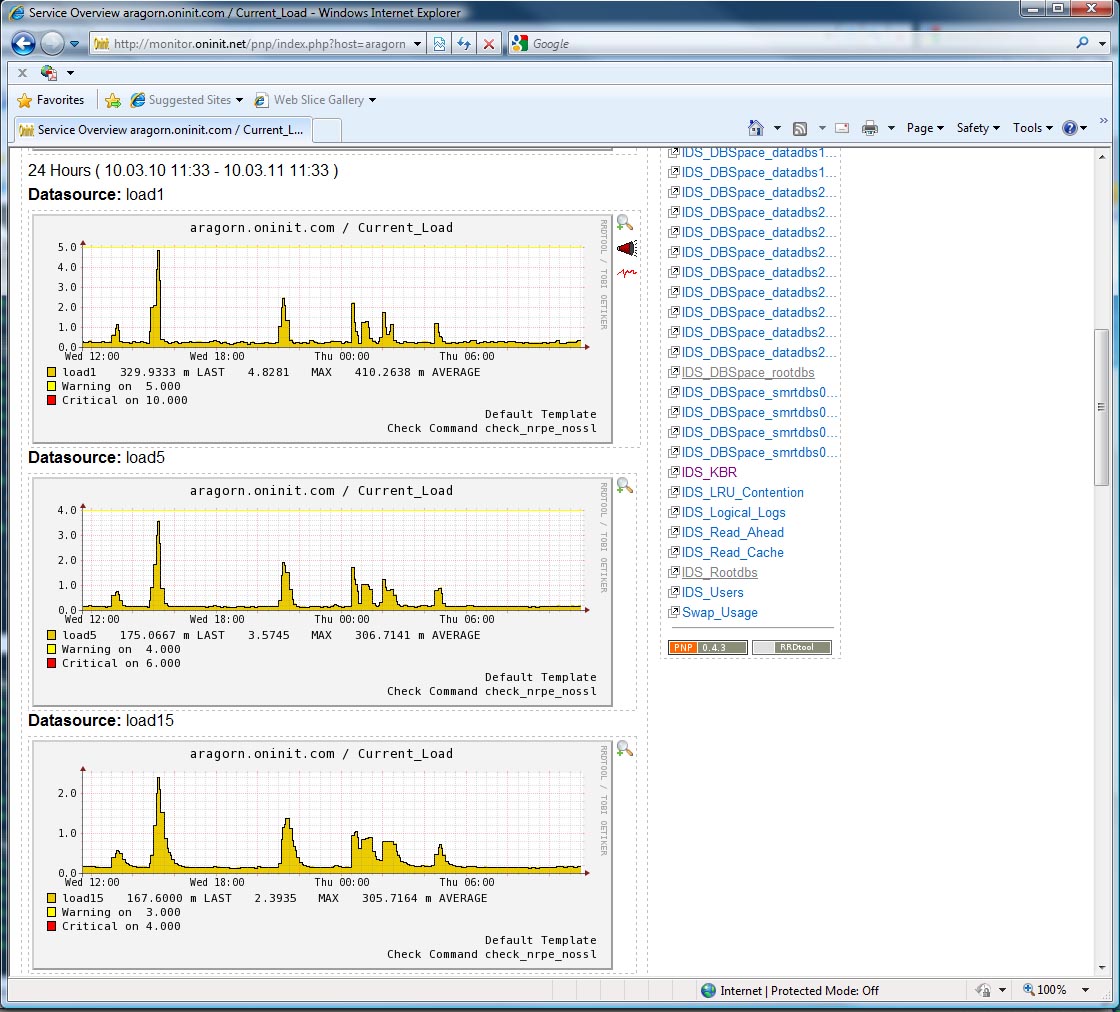Open Swap_Usage link

click(x=720, y=612)
